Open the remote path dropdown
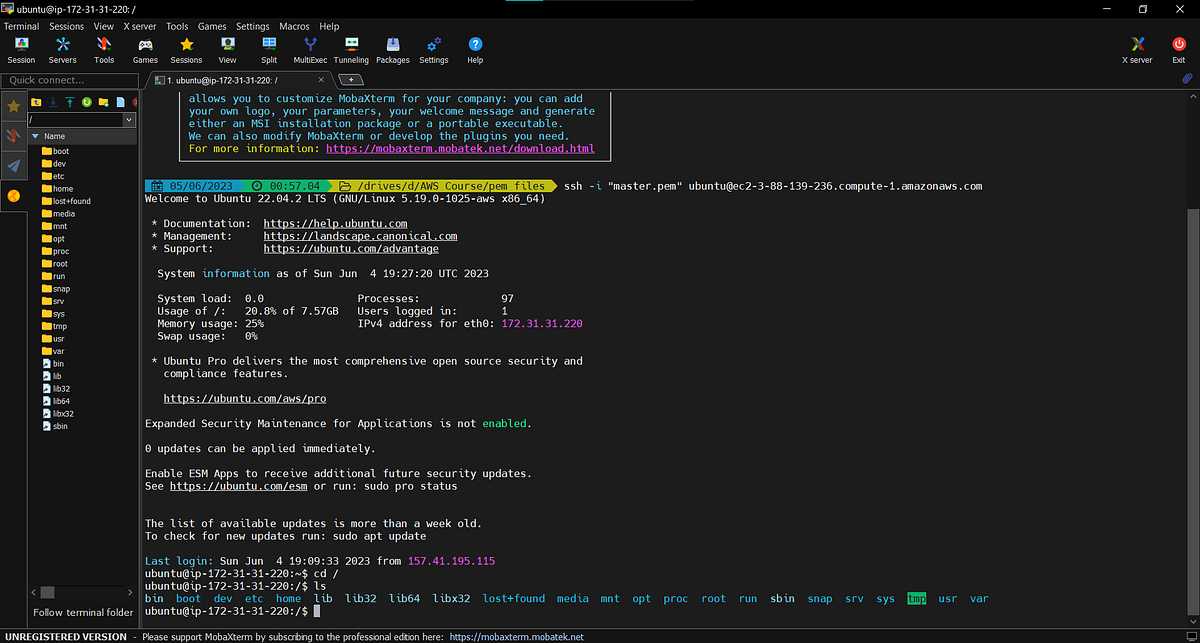The height and width of the screenshot is (643, 1200). (x=128, y=119)
